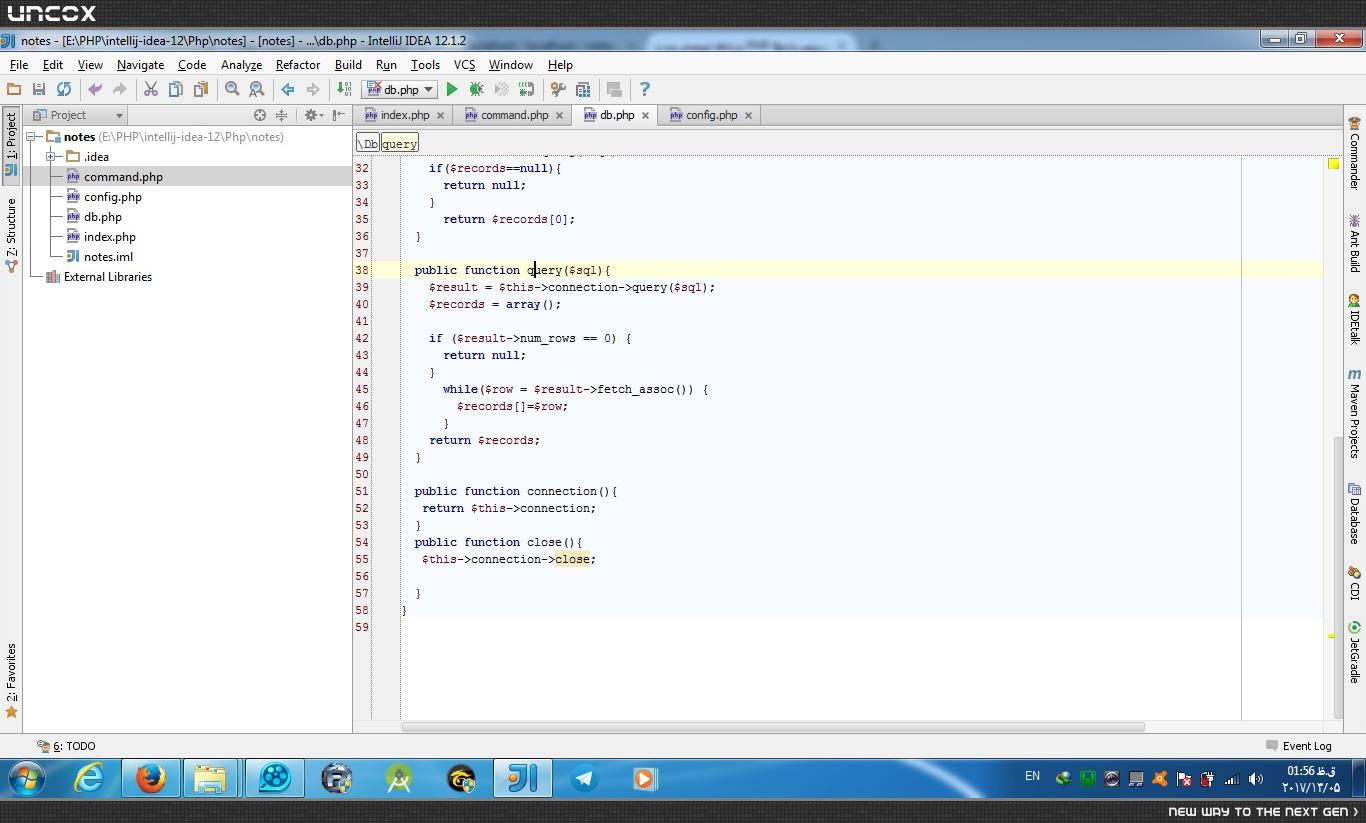Click the Save All toolbar icon

tap(39, 90)
